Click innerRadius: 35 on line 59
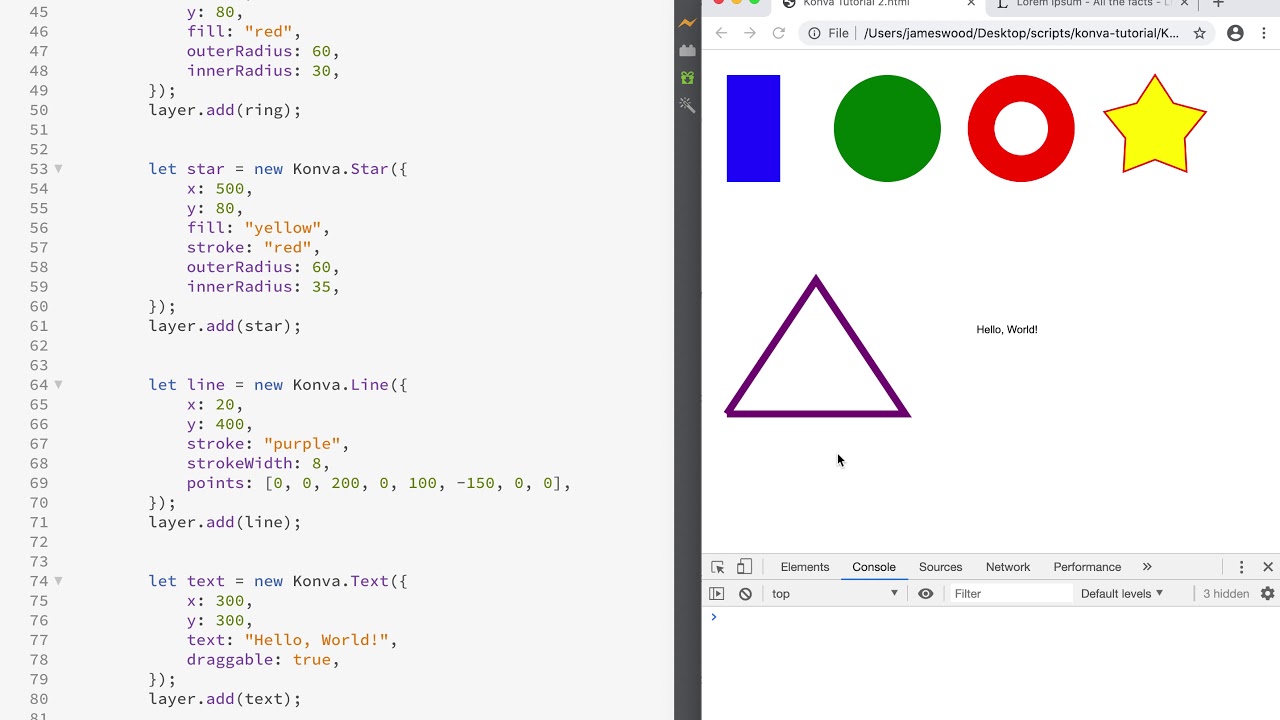This screenshot has height=720, width=1280. click(263, 287)
